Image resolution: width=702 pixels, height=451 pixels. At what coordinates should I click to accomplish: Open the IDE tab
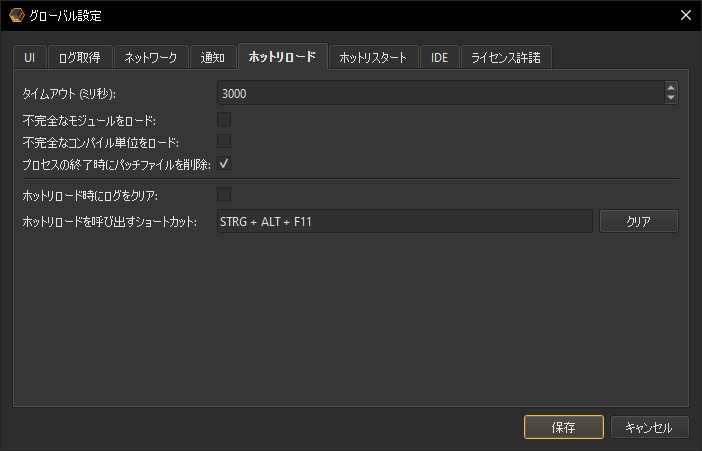pos(439,57)
